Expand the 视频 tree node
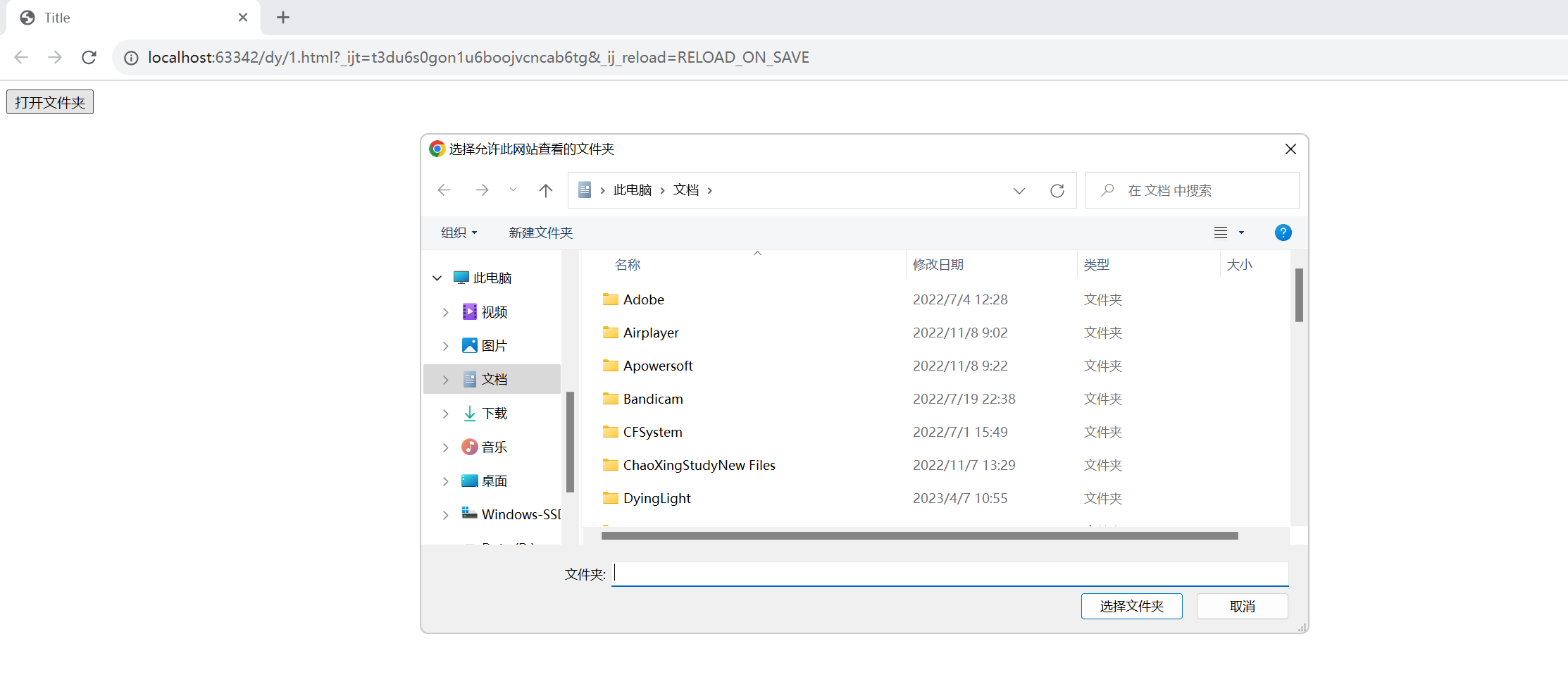 445,312
